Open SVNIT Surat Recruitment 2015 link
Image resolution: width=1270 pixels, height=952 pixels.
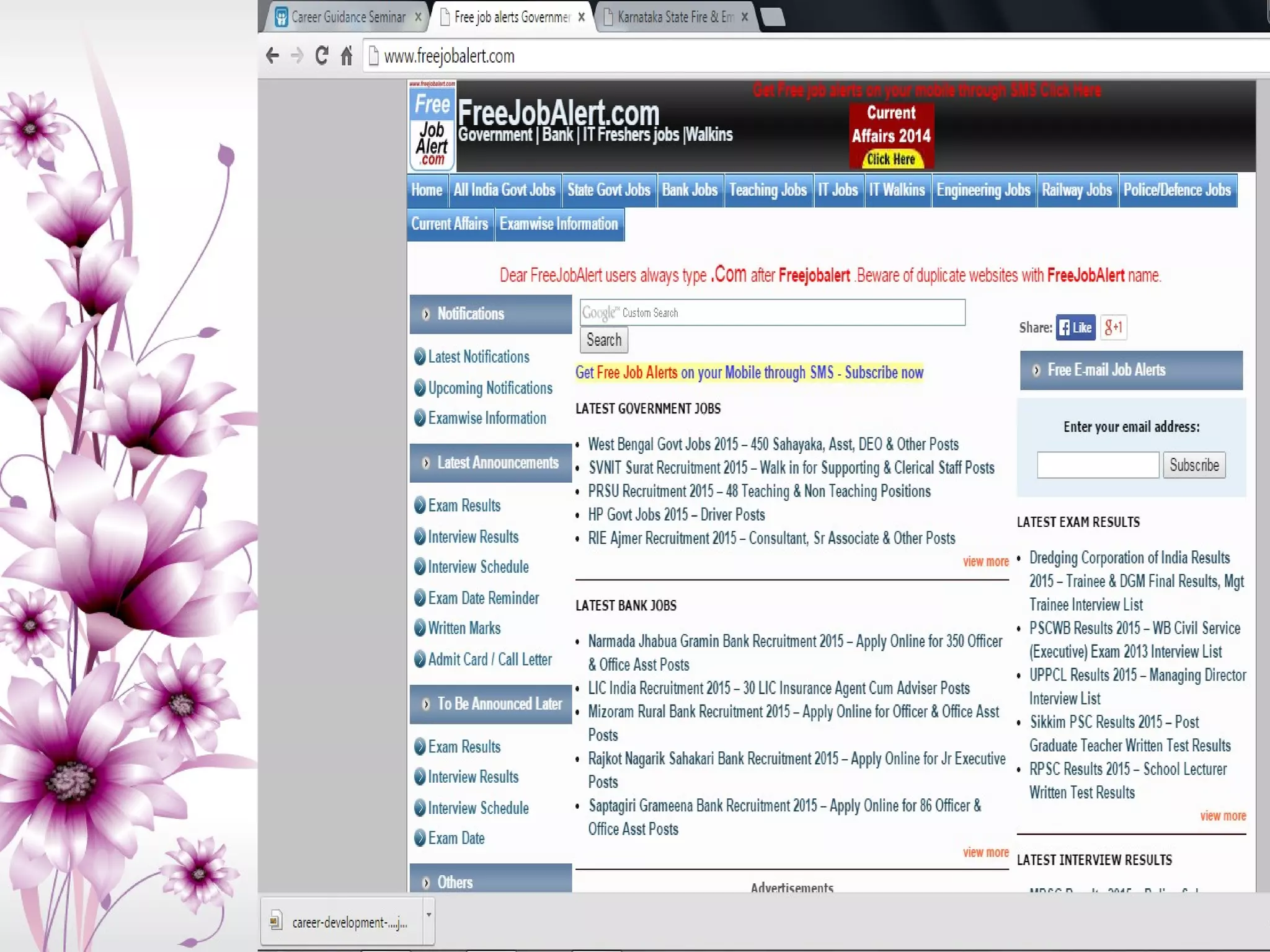click(791, 468)
